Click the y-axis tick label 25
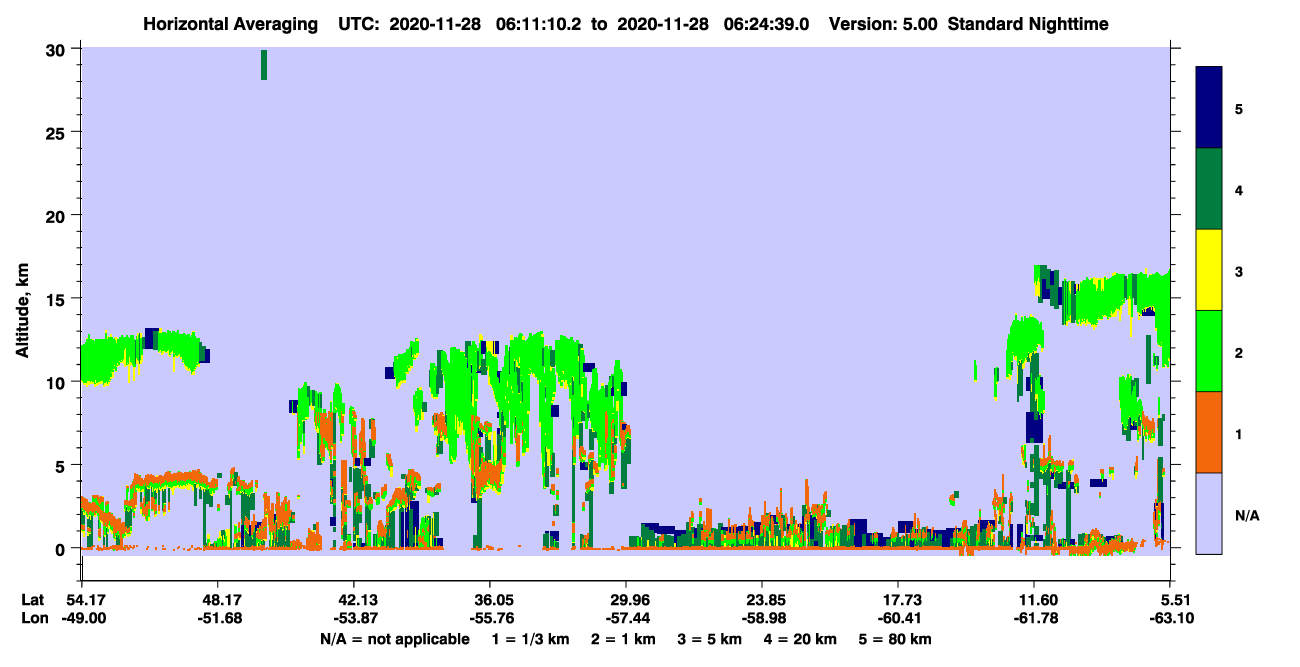This screenshot has height=667, width=1300. click(x=58, y=132)
